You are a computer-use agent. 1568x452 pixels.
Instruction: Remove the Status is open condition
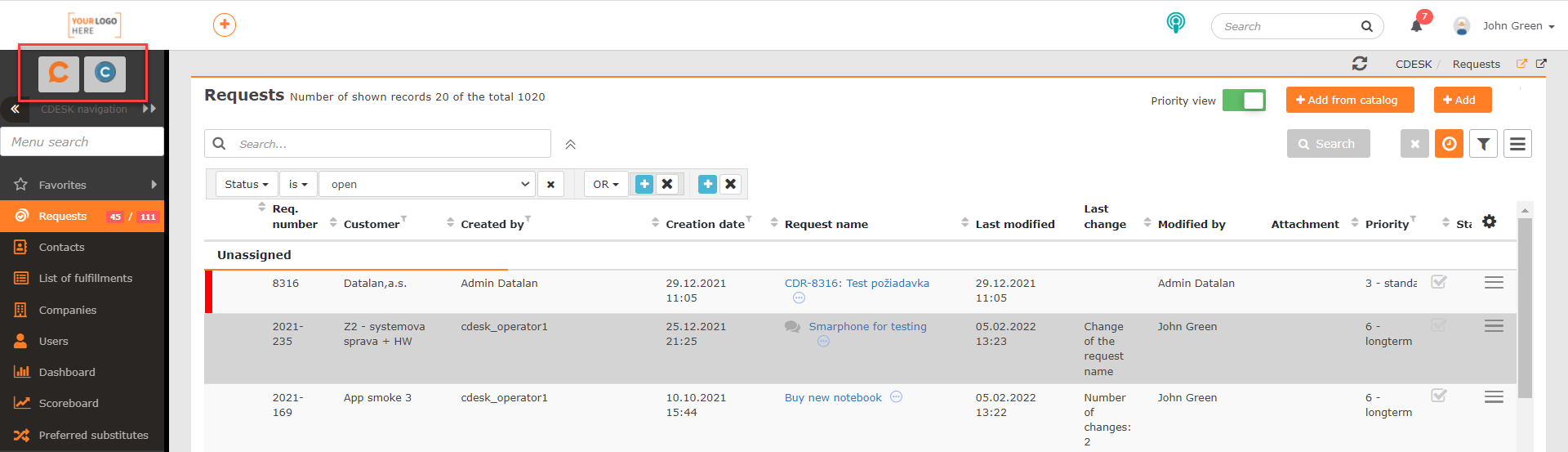click(x=551, y=185)
